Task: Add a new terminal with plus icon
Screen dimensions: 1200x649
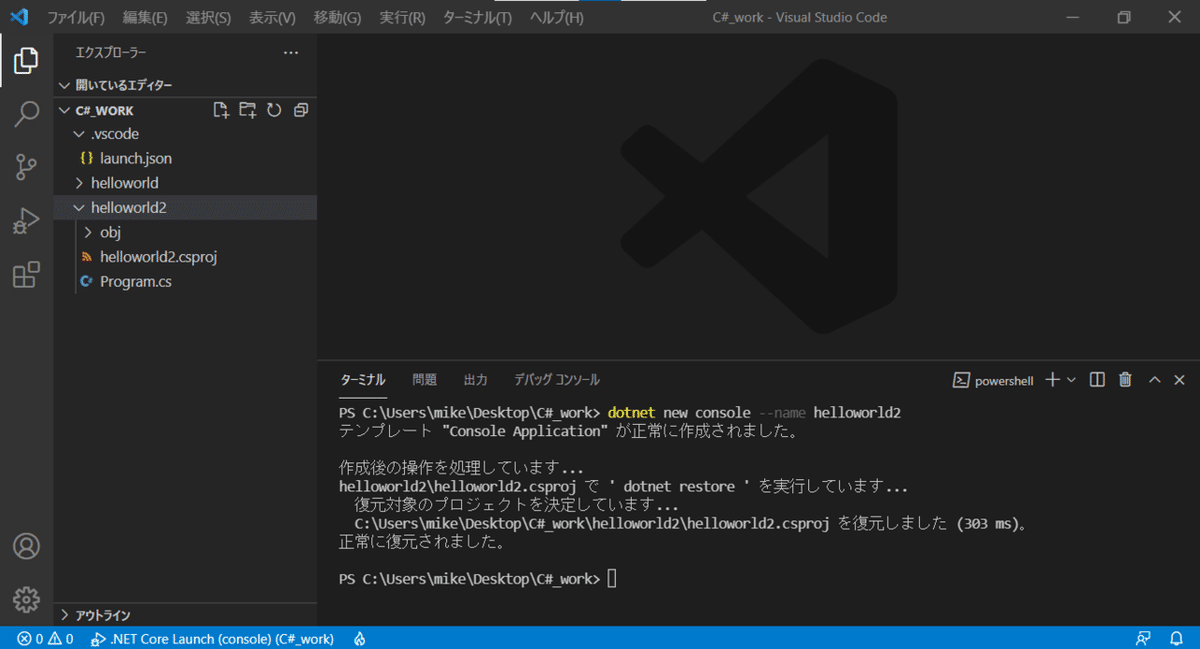Action: (x=1052, y=380)
